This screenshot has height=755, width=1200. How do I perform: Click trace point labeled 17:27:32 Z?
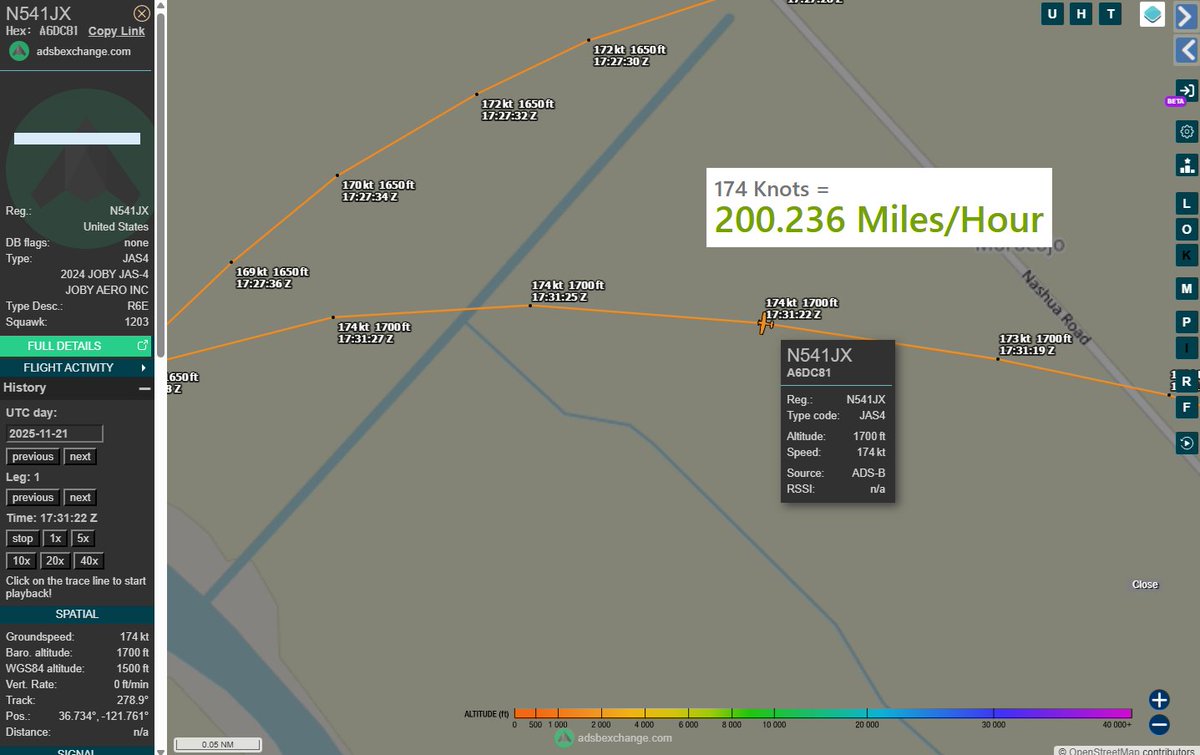point(477,95)
